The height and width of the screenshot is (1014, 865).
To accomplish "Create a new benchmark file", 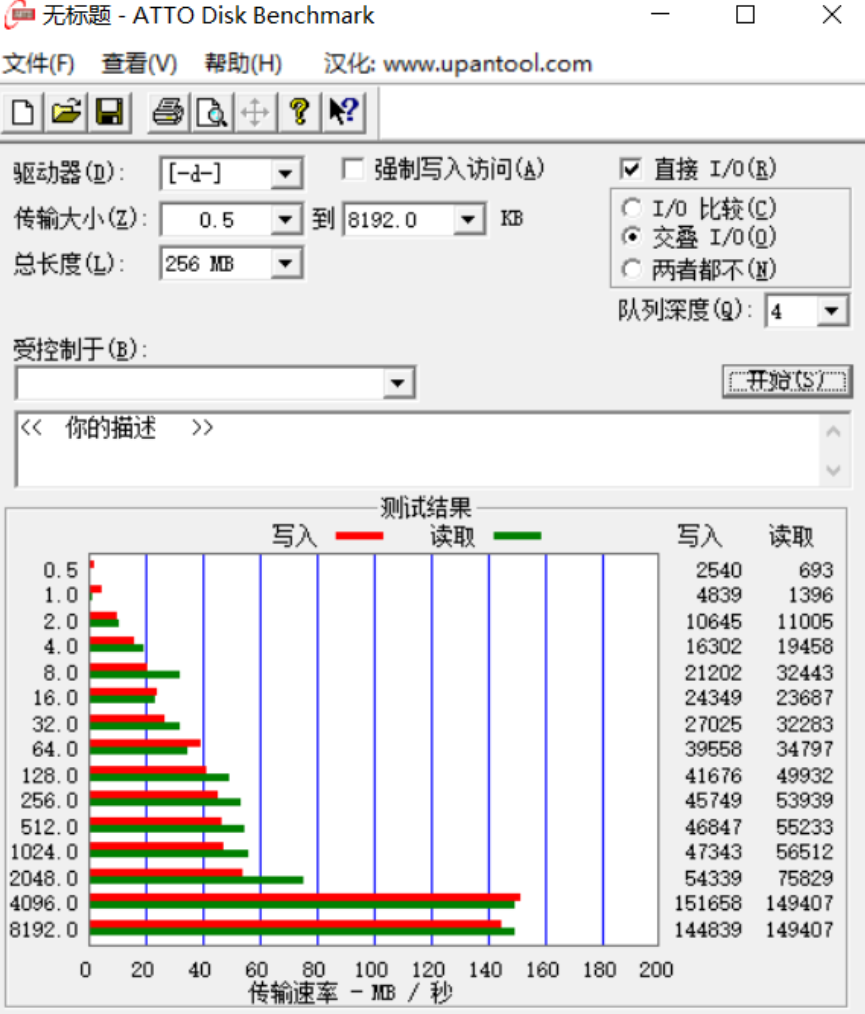I will tap(21, 112).
